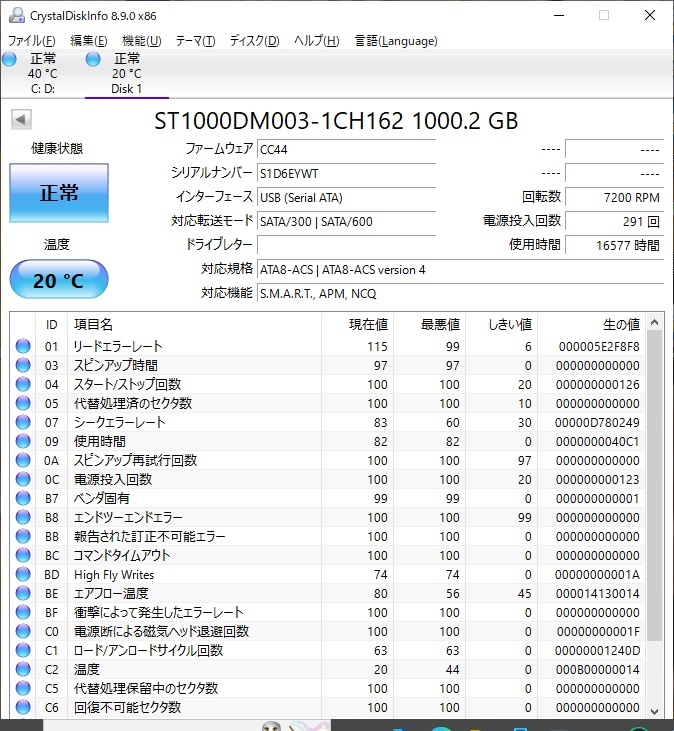Screen dimensions: 674x731
Task: Click status icon of row BC コマンドタイムアウト
Action: (23, 555)
